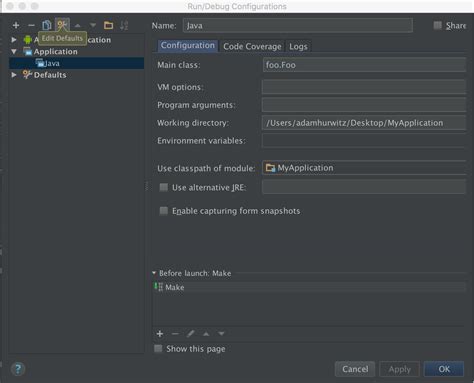Viewport: 474px width, 383px height.
Task: Open help with question mark icon
Action: 18,369
